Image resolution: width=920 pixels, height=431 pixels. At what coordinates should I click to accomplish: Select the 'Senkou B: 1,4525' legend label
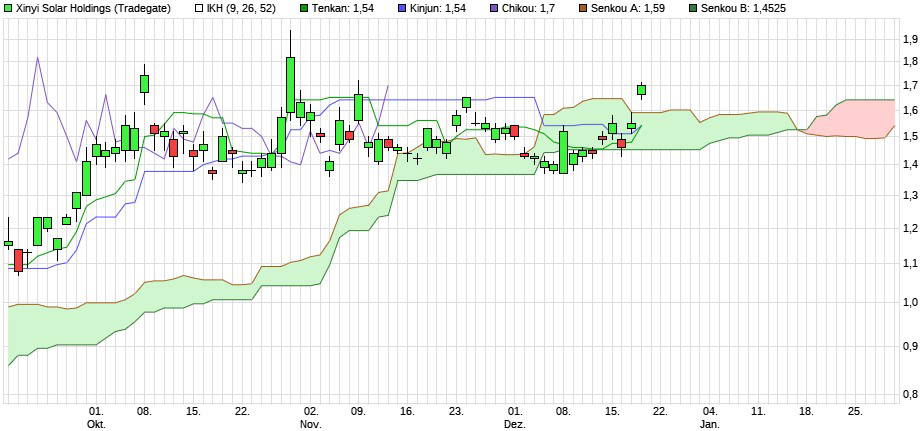coord(743,8)
